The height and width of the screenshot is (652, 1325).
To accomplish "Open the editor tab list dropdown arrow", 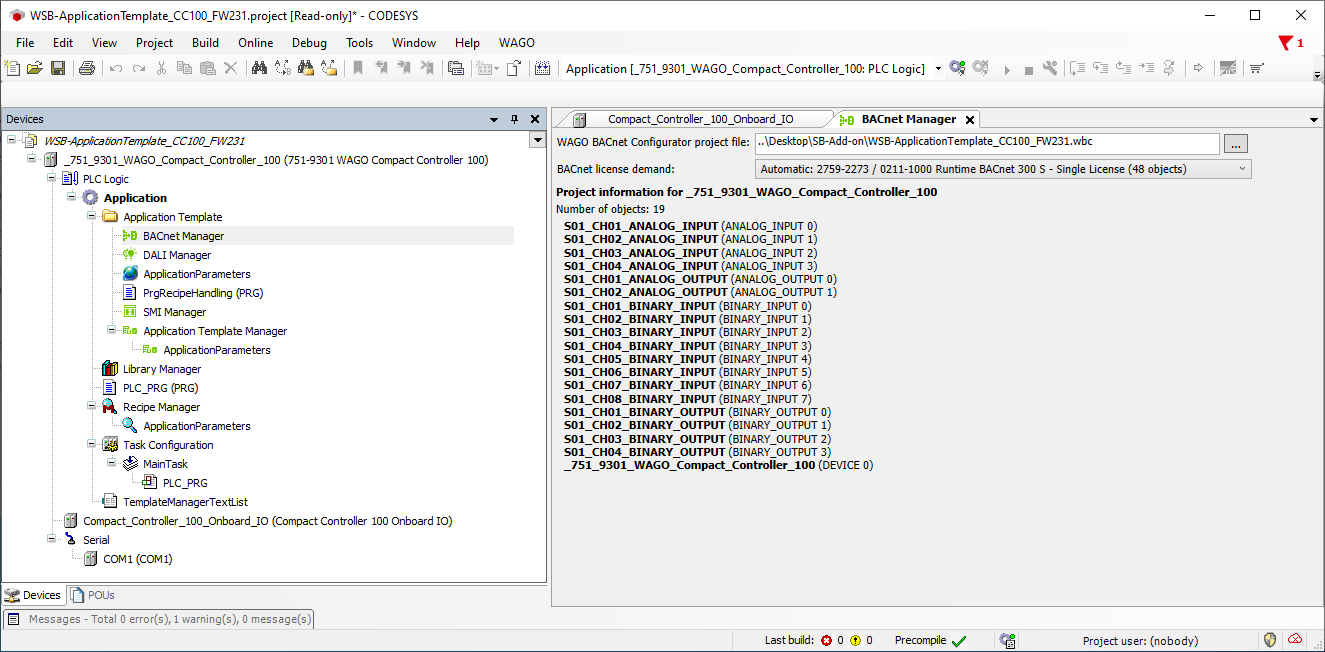I will pyautogui.click(x=1314, y=119).
